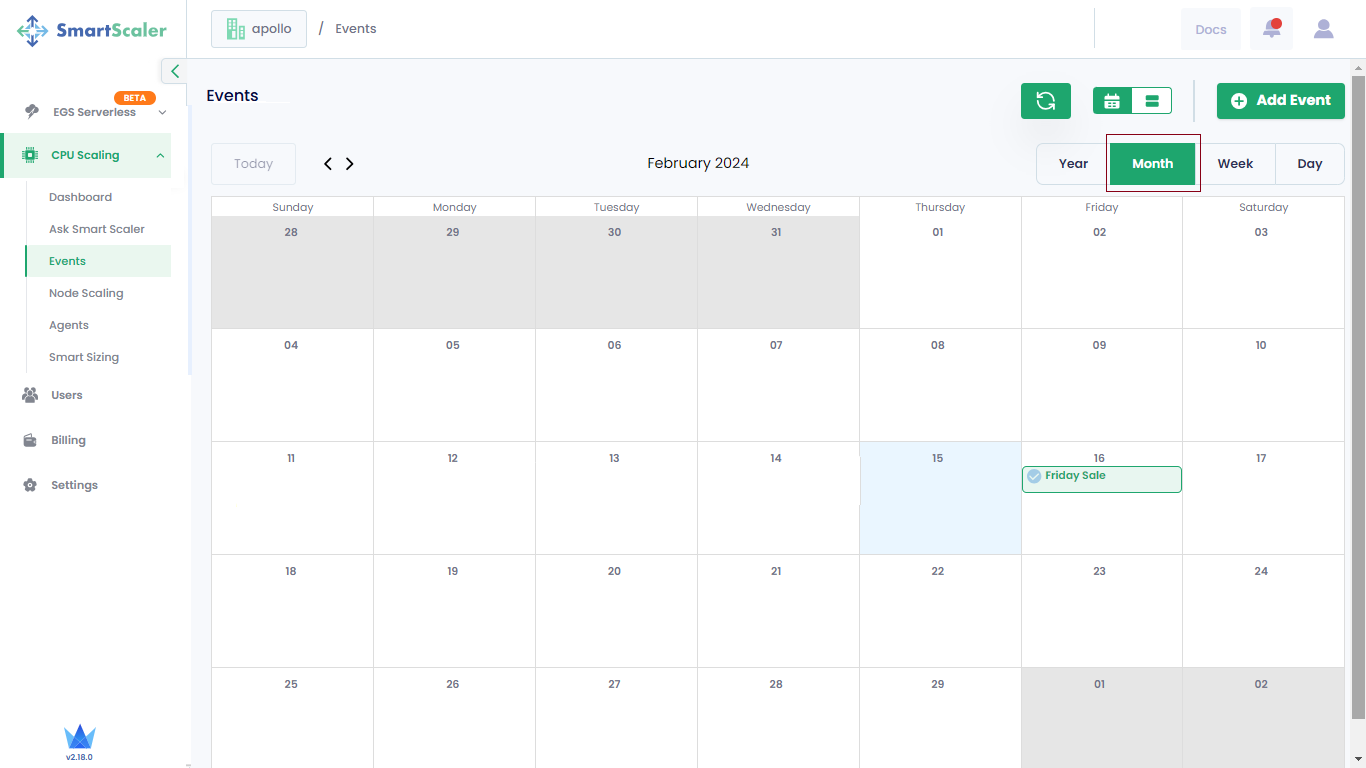
Task: Switch to list view icon
Action: [x=1152, y=101]
